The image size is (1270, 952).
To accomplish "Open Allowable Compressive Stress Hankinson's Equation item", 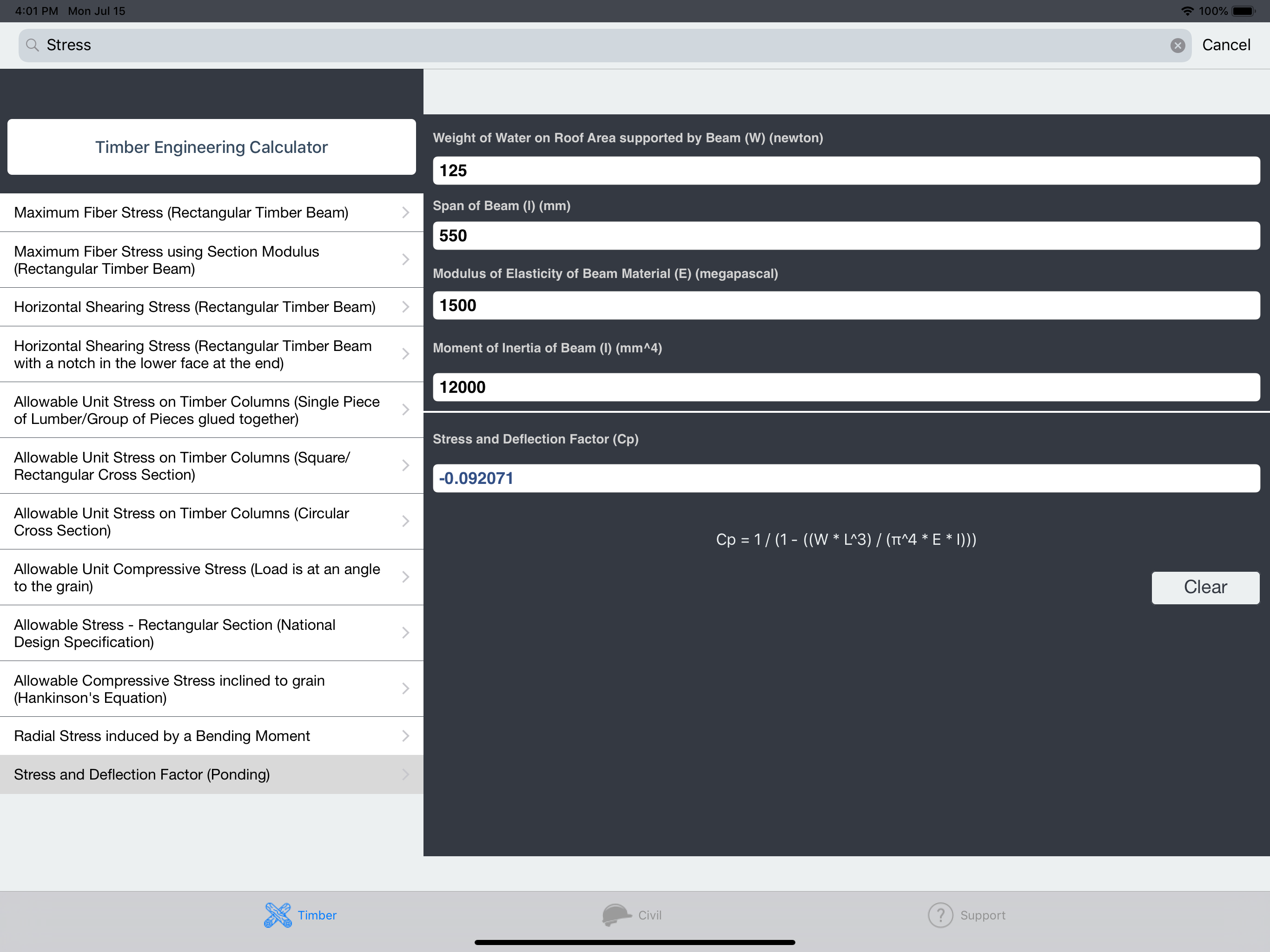I will 195,688.
